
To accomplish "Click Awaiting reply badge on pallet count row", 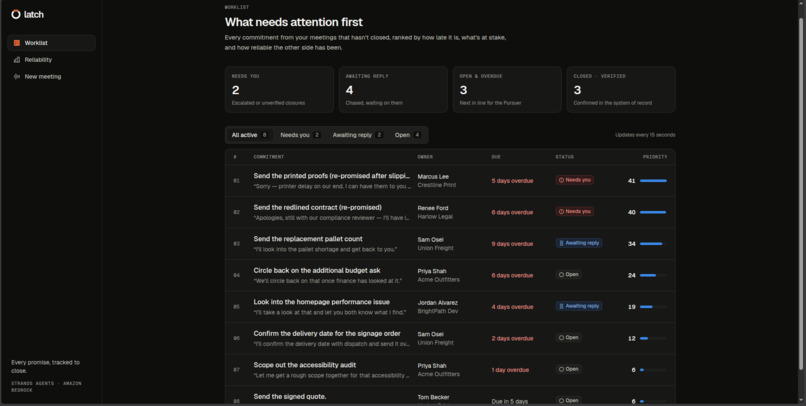I will pyautogui.click(x=579, y=243).
